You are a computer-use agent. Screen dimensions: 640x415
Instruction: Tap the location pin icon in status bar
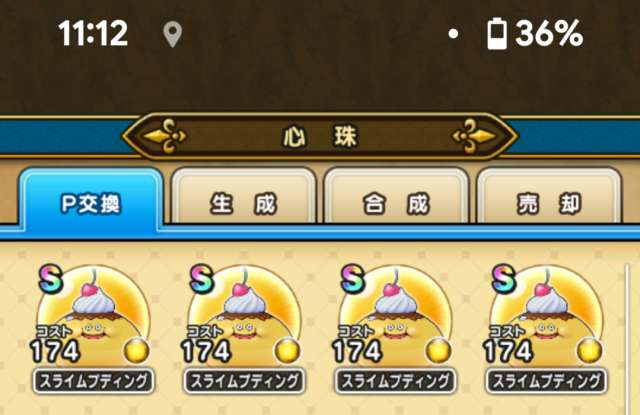[x=172, y=34]
